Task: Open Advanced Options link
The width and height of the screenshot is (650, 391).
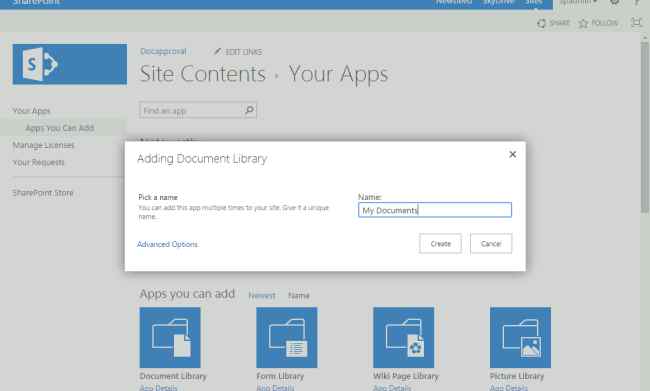Action: point(167,244)
